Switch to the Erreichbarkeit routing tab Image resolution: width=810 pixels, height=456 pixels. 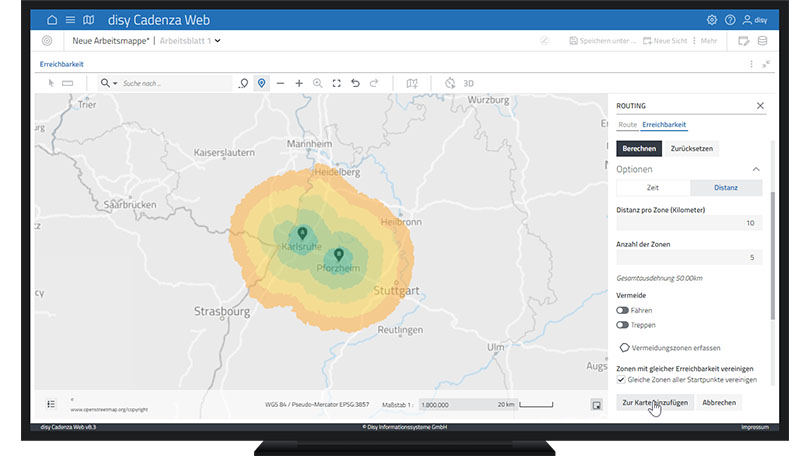tap(664, 124)
